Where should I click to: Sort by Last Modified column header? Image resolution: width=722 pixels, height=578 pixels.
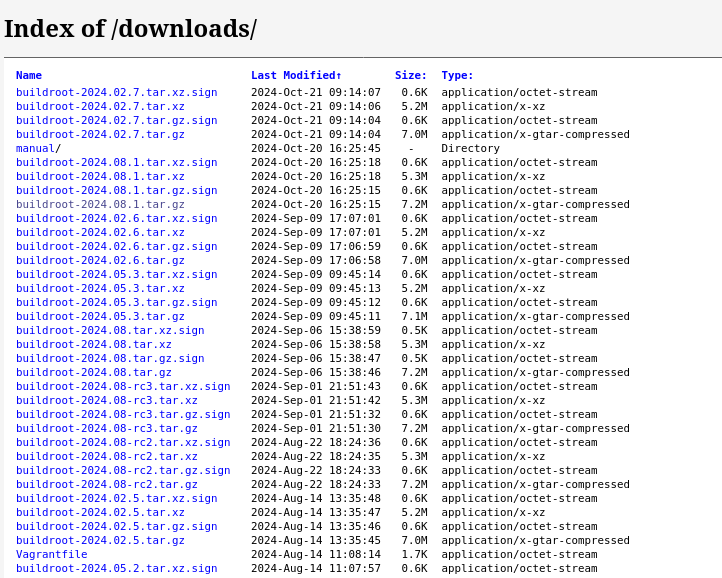tap(292, 75)
